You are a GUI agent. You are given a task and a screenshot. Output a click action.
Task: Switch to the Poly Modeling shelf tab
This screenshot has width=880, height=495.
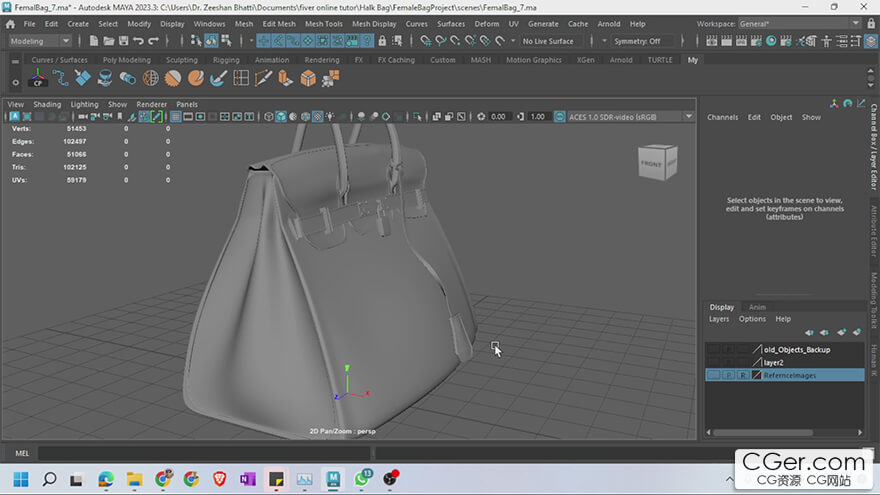(x=126, y=59)
